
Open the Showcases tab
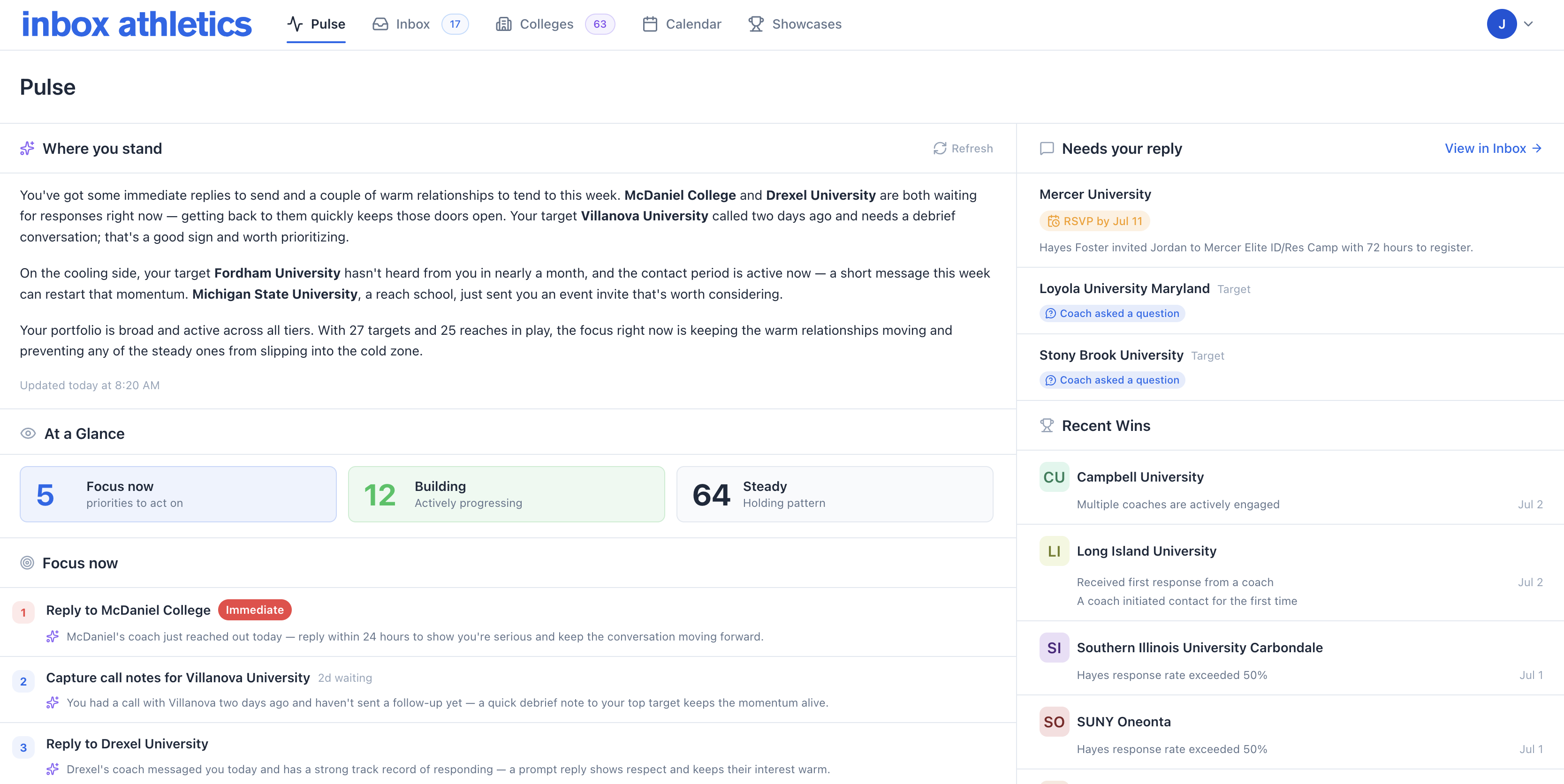[795, 24]
